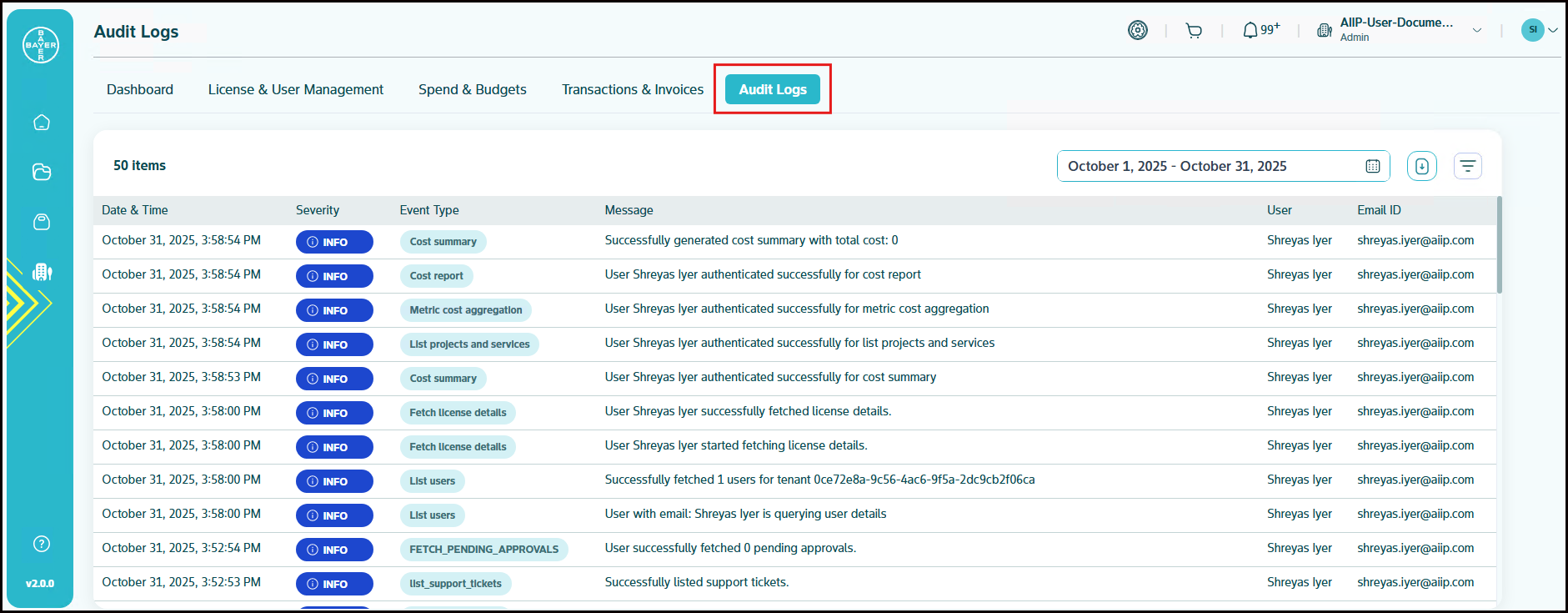1568x613 pixels.
Task: Switch to the Dashboard tab
Action: click(x=140, y=89)
